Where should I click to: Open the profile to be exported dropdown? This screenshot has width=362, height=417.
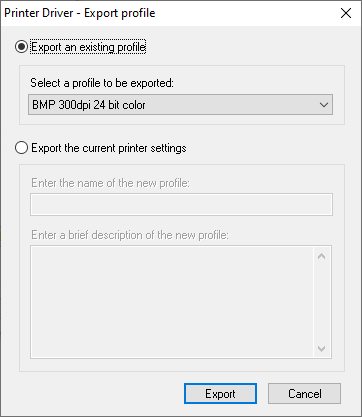180,105
